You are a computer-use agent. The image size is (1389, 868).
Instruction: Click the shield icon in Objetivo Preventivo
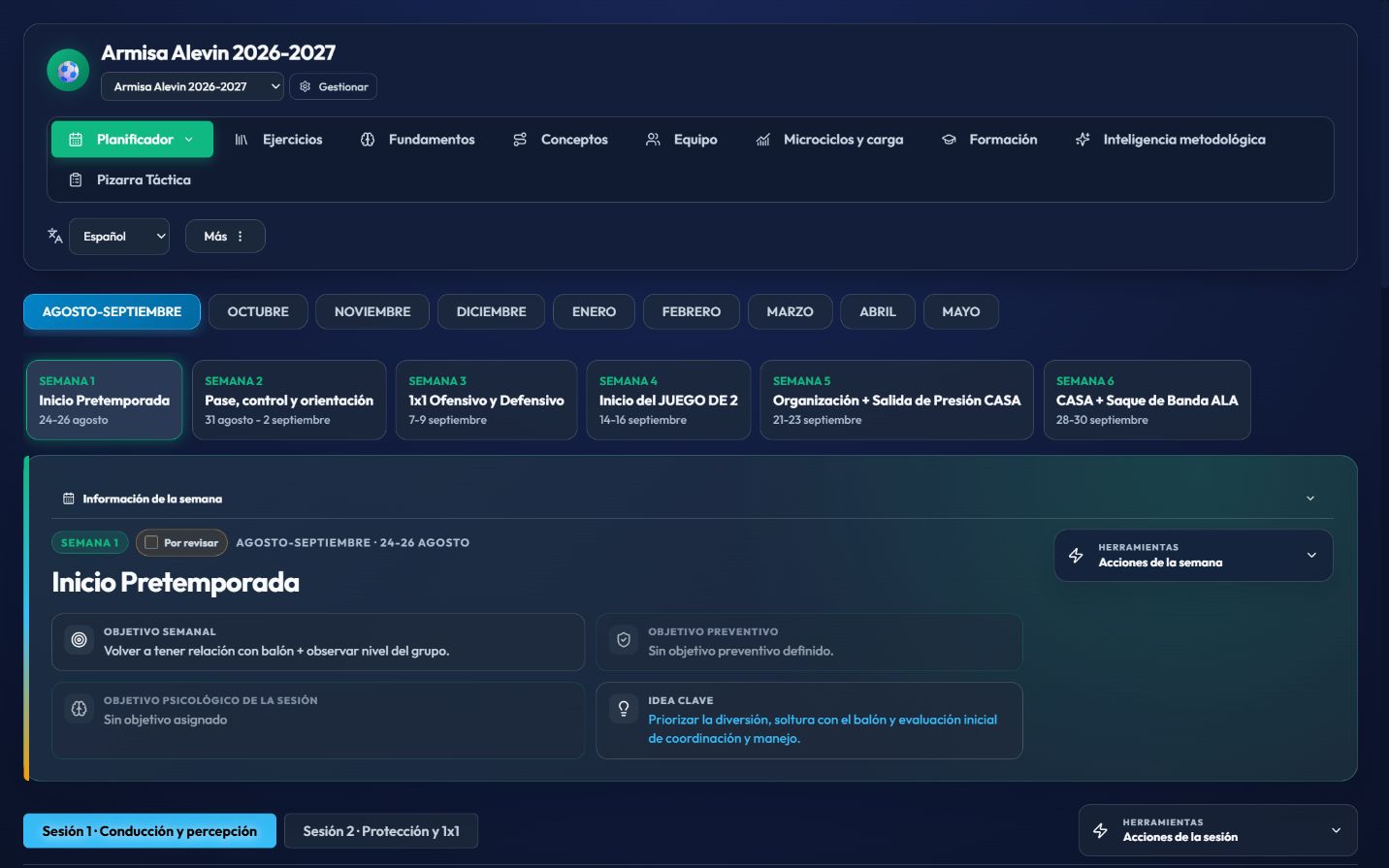(624, 640)
